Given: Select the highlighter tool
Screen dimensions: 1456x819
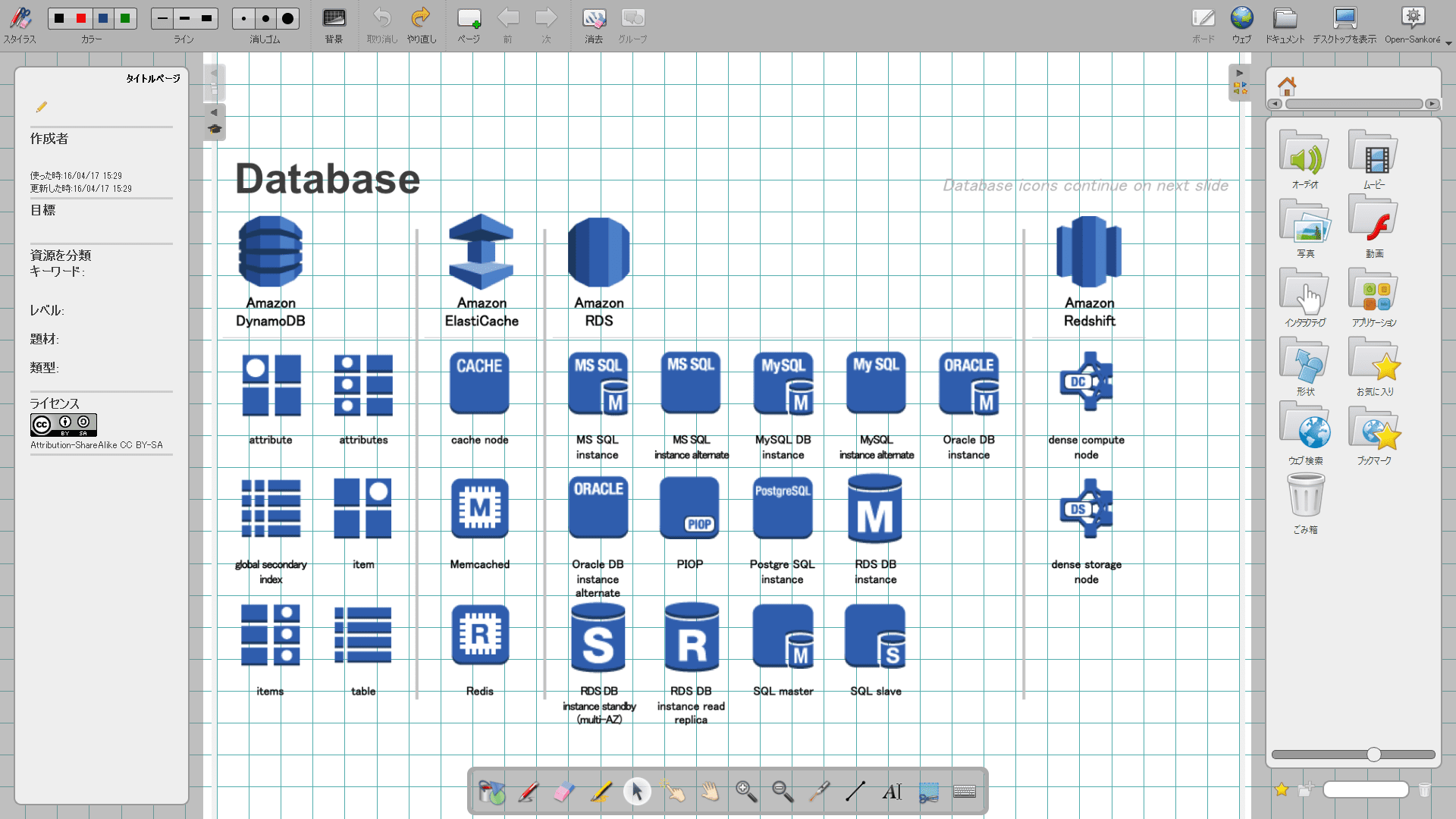Looking at the screenshot, I should tap(601, 792).
